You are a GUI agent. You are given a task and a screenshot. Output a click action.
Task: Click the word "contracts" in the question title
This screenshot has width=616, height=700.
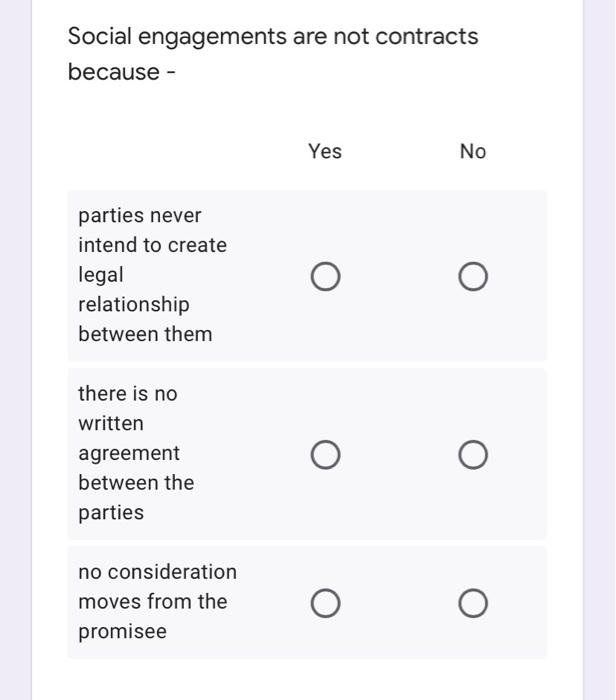click(x=428, y=37)
